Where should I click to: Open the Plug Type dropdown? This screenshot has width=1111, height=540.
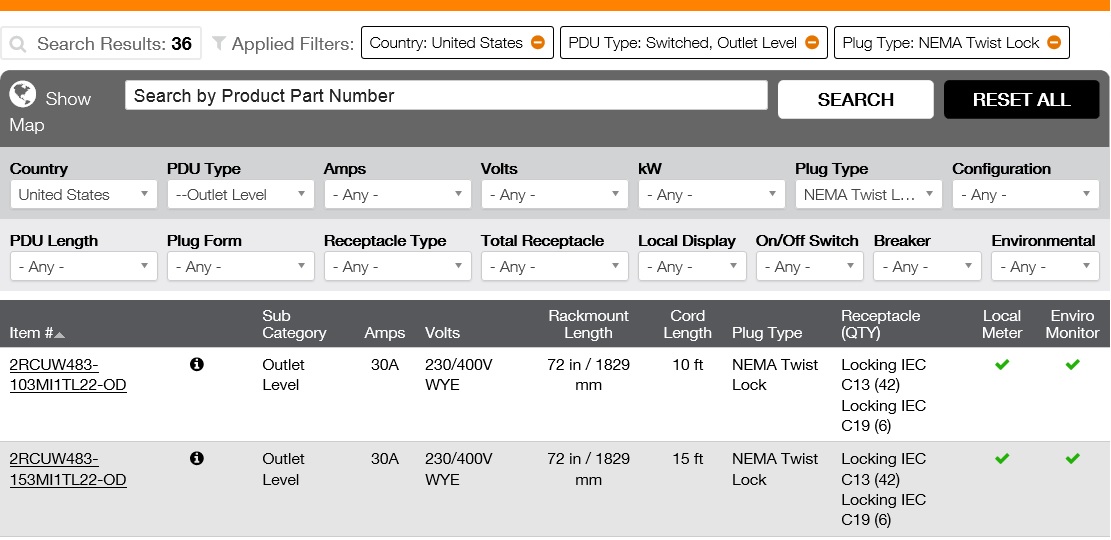point(868,195)
